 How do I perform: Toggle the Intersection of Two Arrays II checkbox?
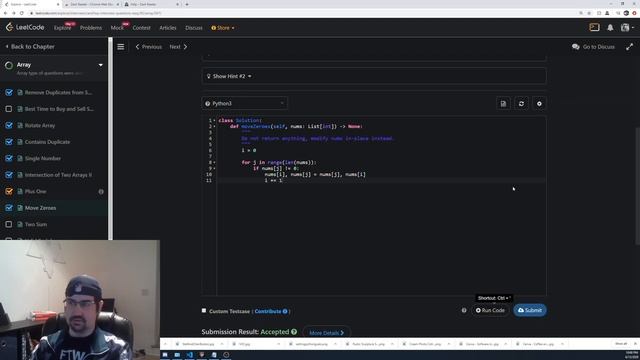coord(9,175)
